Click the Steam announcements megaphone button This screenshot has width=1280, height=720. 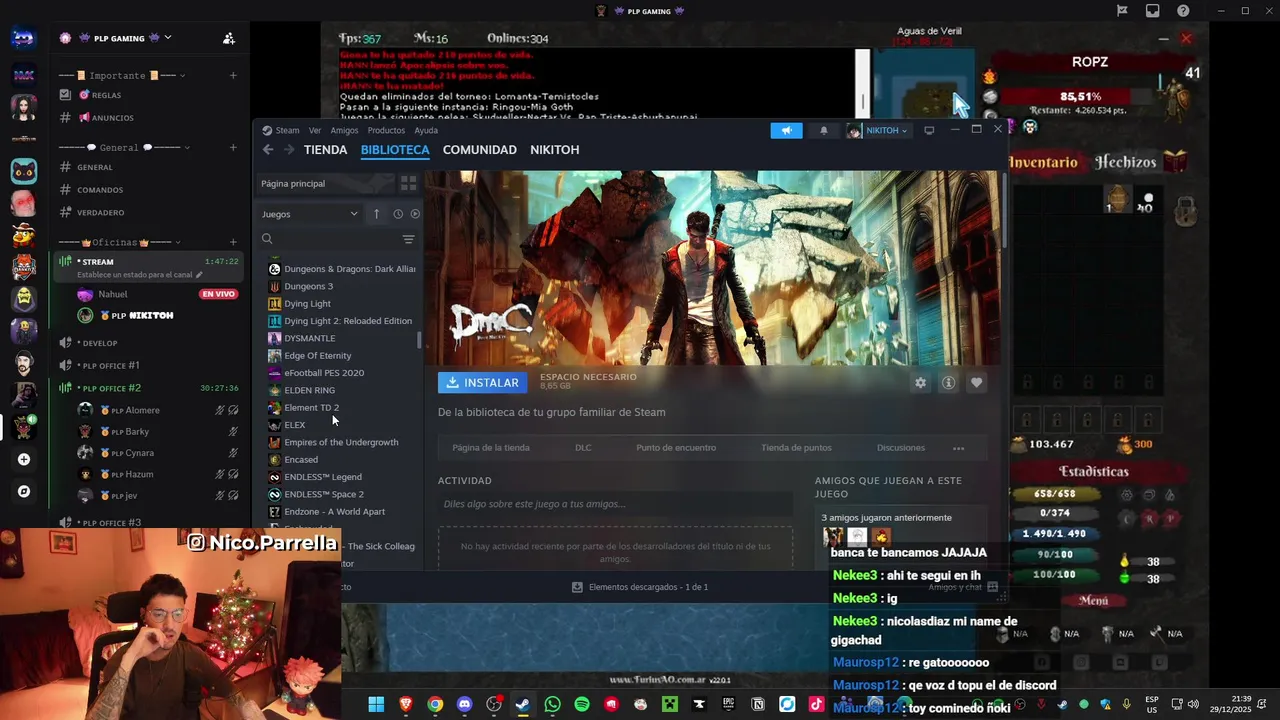pos(786,130)
